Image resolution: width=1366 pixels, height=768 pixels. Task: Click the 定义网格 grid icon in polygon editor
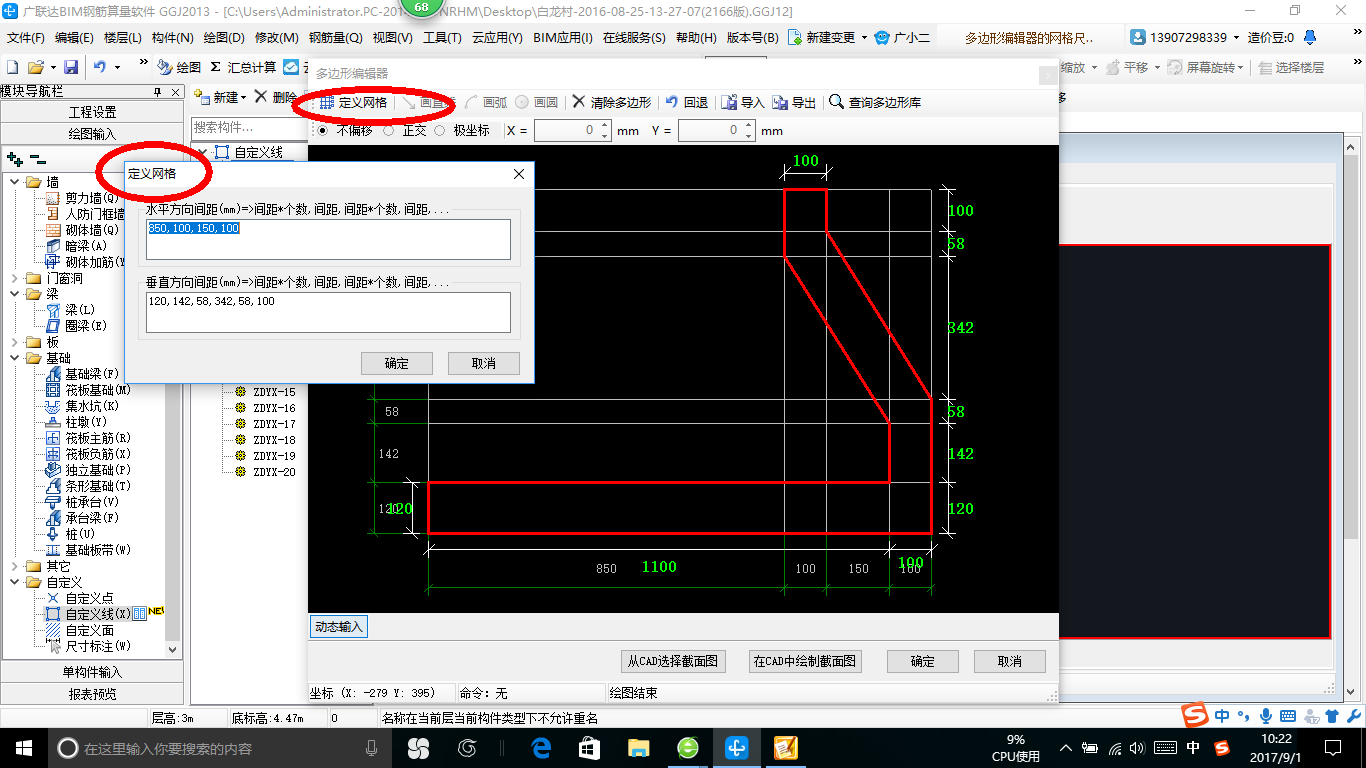point(326,102)
